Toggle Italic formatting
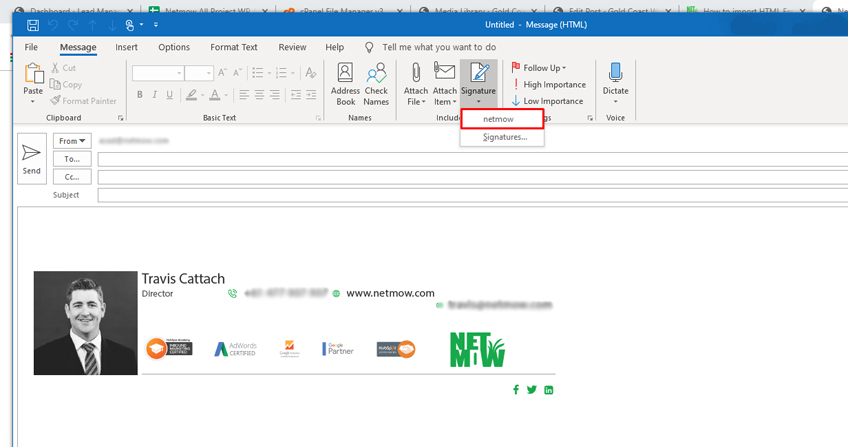Image resolution: width=848 pixels, height=447 pixels. click(x=155, y=95)
